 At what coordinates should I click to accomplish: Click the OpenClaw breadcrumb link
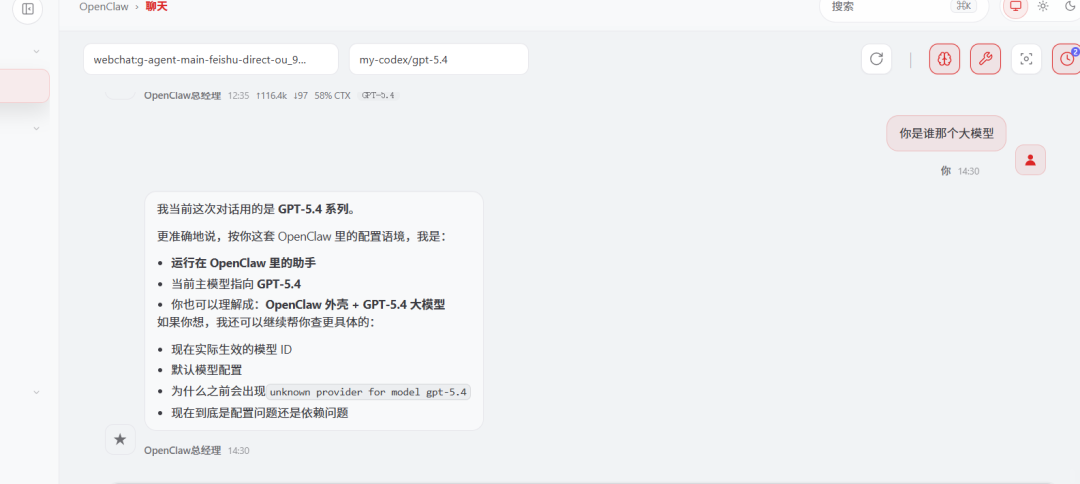click(103, 7)
